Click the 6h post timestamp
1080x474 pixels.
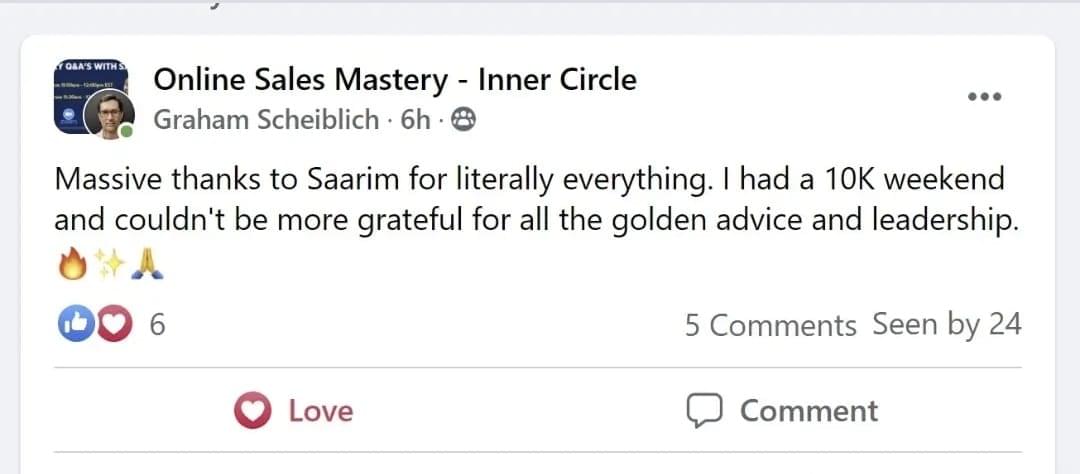pos(415,121)
